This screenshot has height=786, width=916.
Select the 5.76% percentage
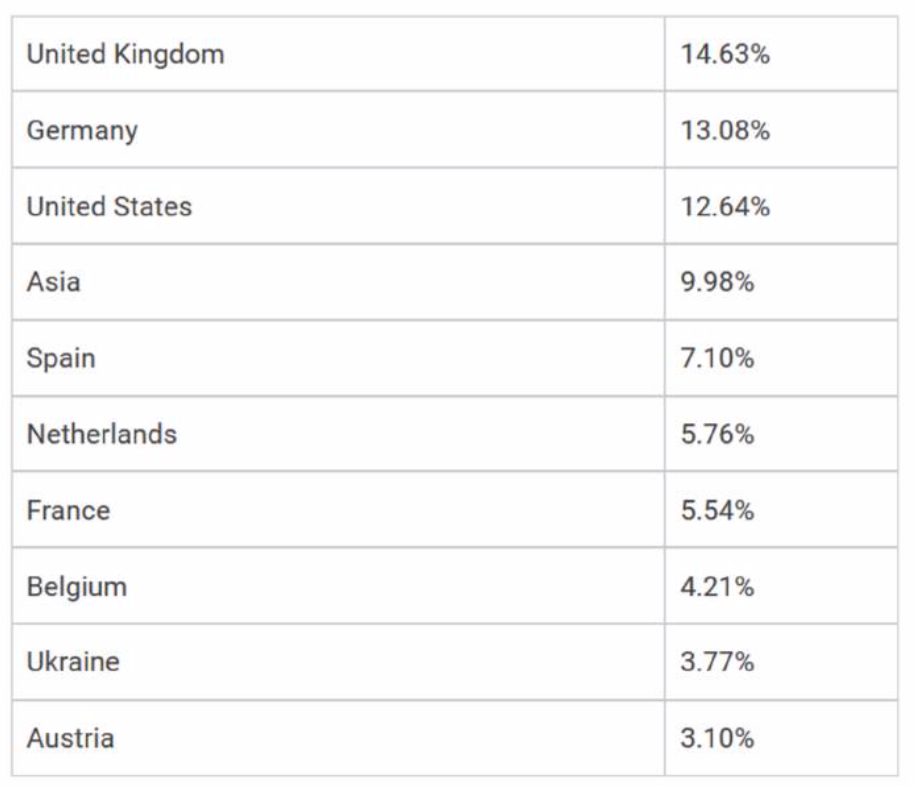(x=717, y=434)
